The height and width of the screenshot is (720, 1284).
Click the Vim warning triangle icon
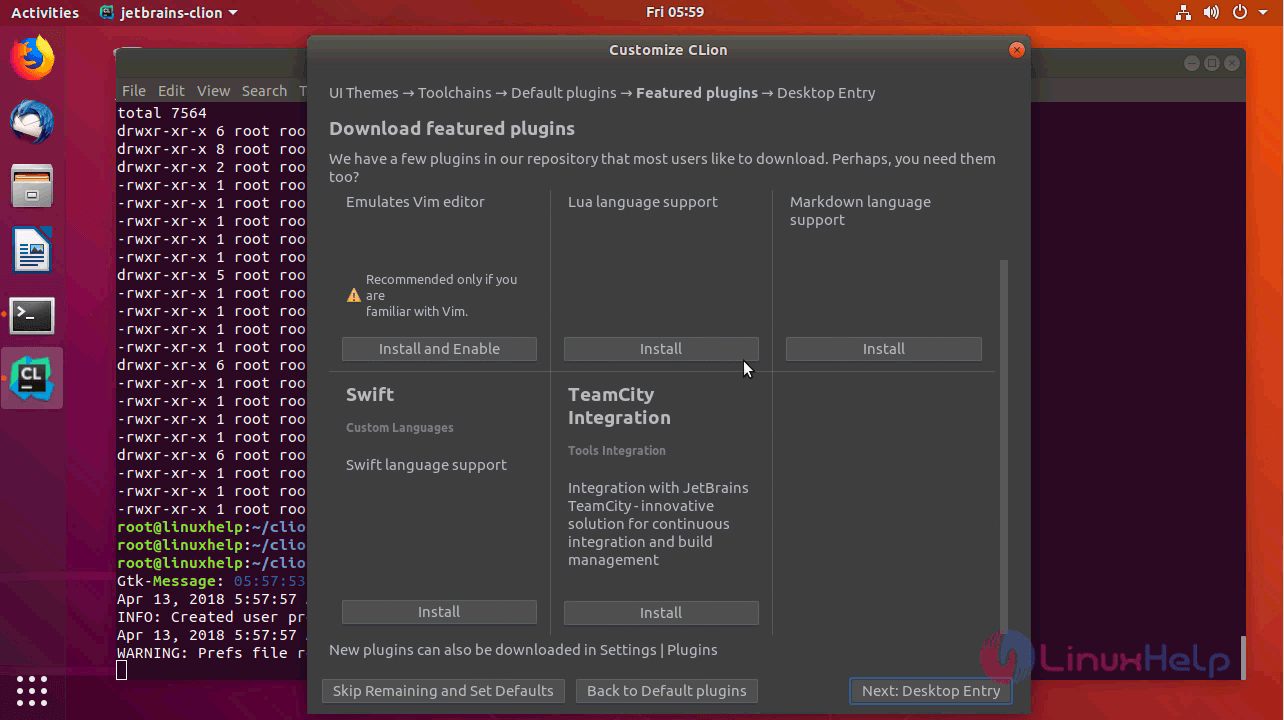(x=354, y=296)
